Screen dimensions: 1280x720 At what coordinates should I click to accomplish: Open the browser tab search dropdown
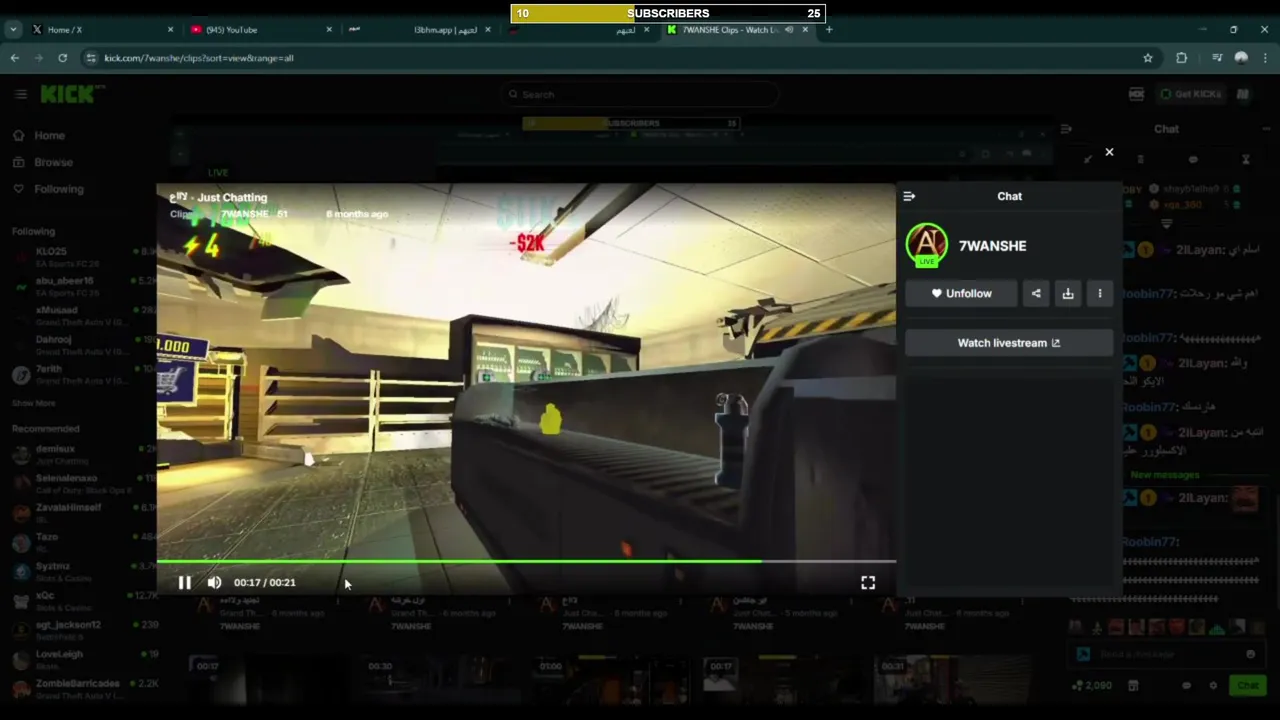pos(13,29)
